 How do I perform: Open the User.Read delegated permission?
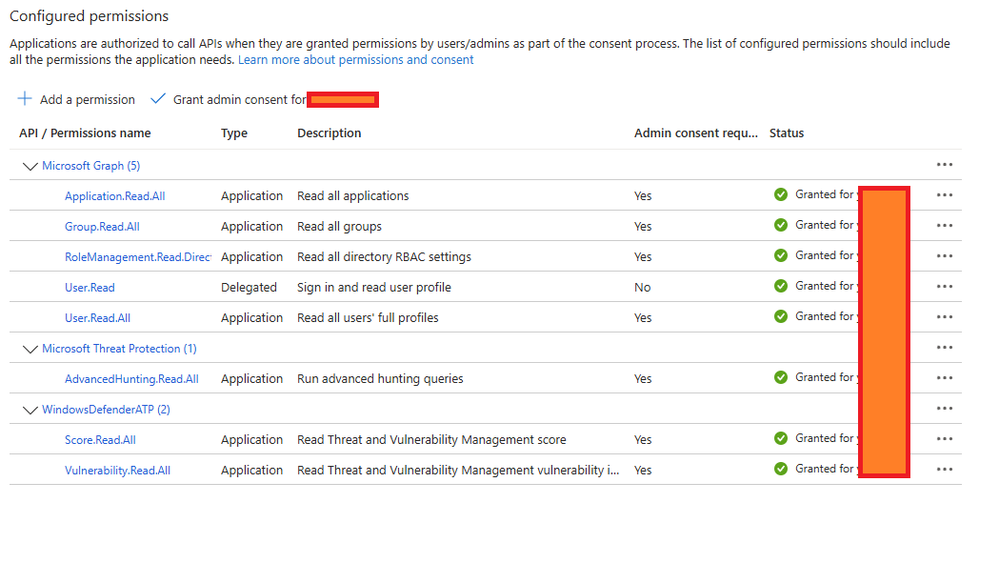click(90, 287)
